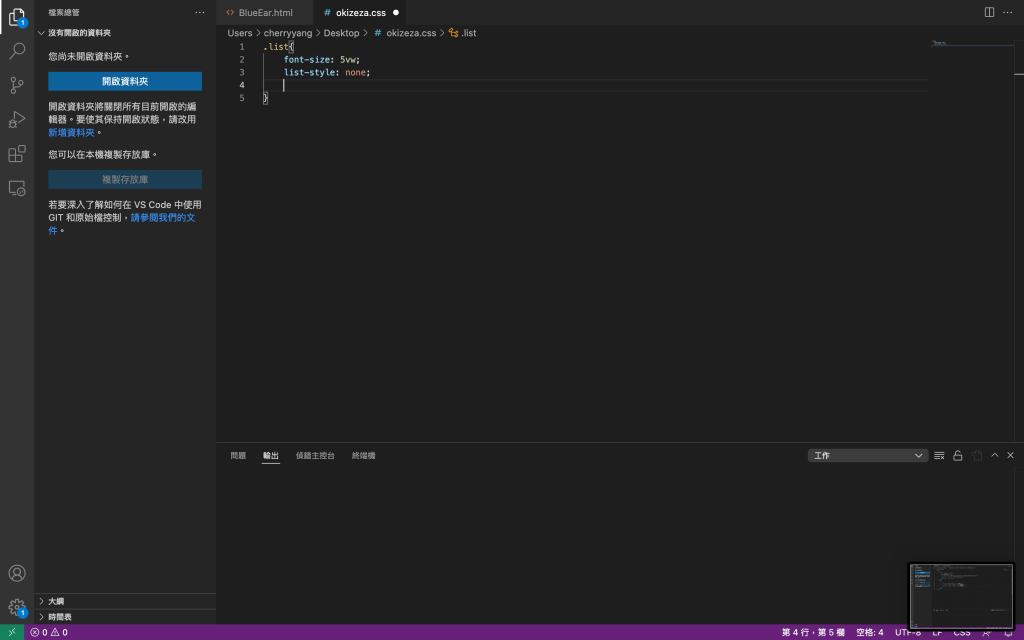Expand the 大綱 outline section
This screenshot has width=1024, height=640.
(x=125, y=601)
